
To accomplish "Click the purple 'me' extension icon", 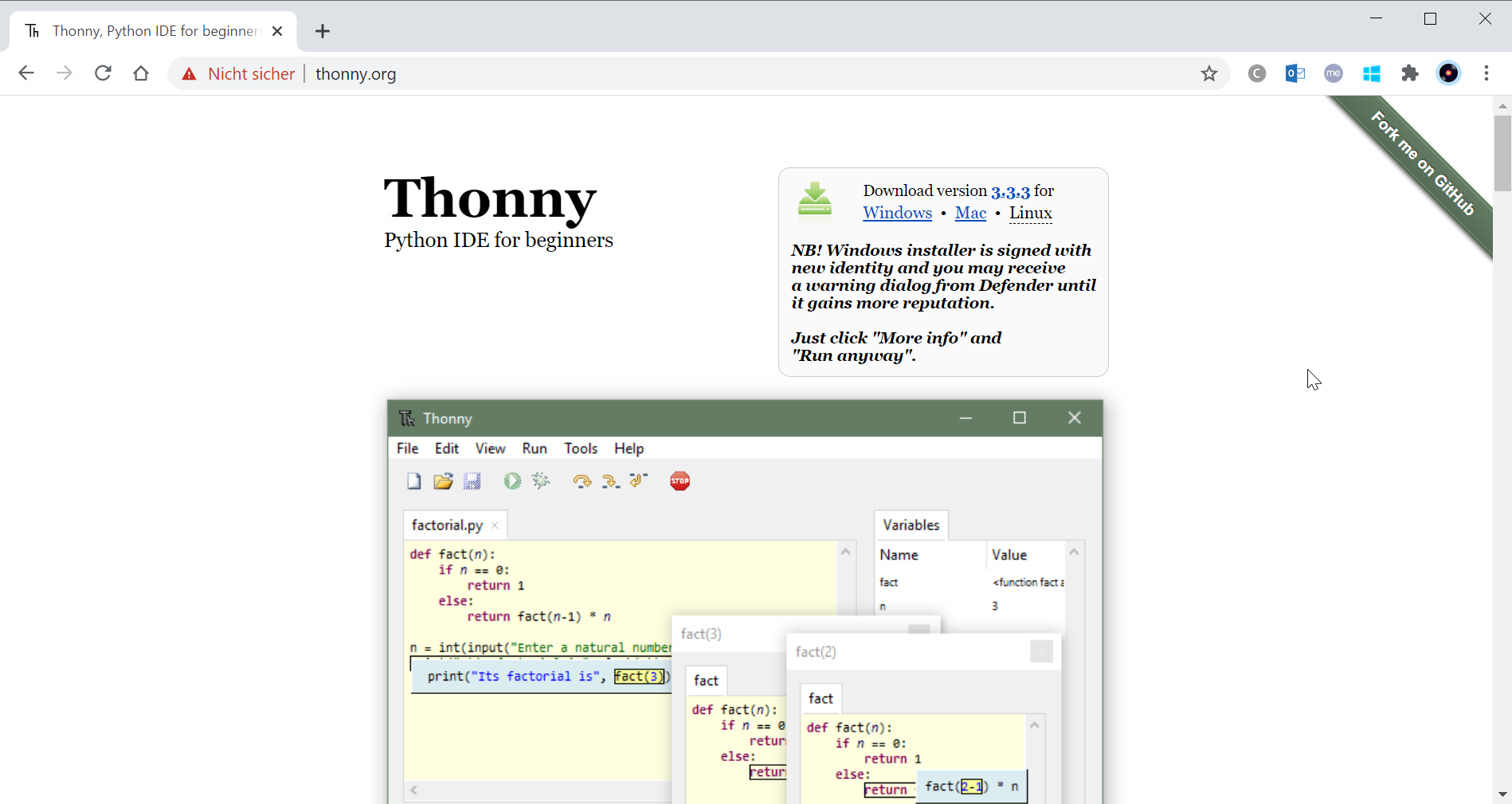I will point(1334,74).
